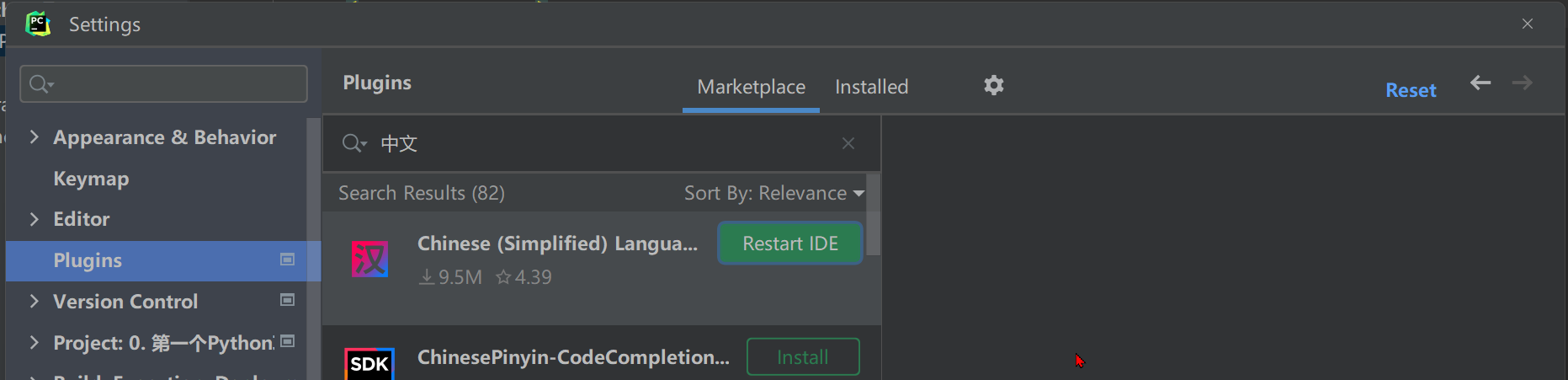Screen dimensions: 1568x380
Task: Click the Version Control row project-level icon
Action: tap(287, 300)
